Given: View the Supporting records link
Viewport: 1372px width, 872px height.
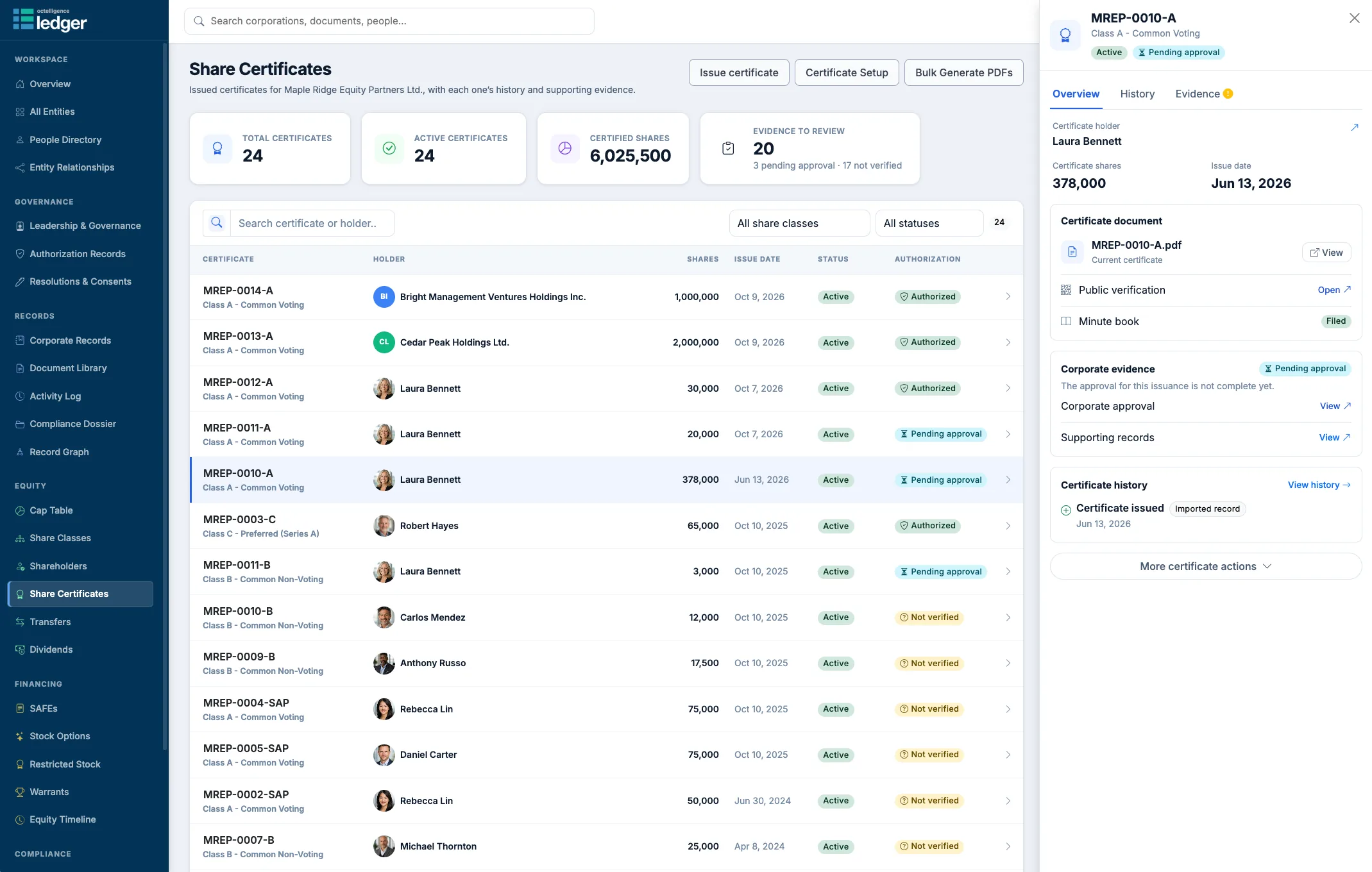Looking at the screenshot, I should click(x=1335, y=437).
